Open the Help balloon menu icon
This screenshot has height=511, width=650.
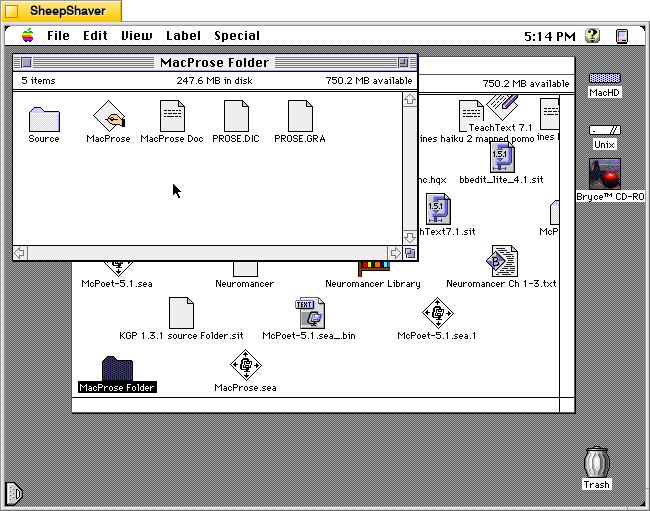pos(593,36)
